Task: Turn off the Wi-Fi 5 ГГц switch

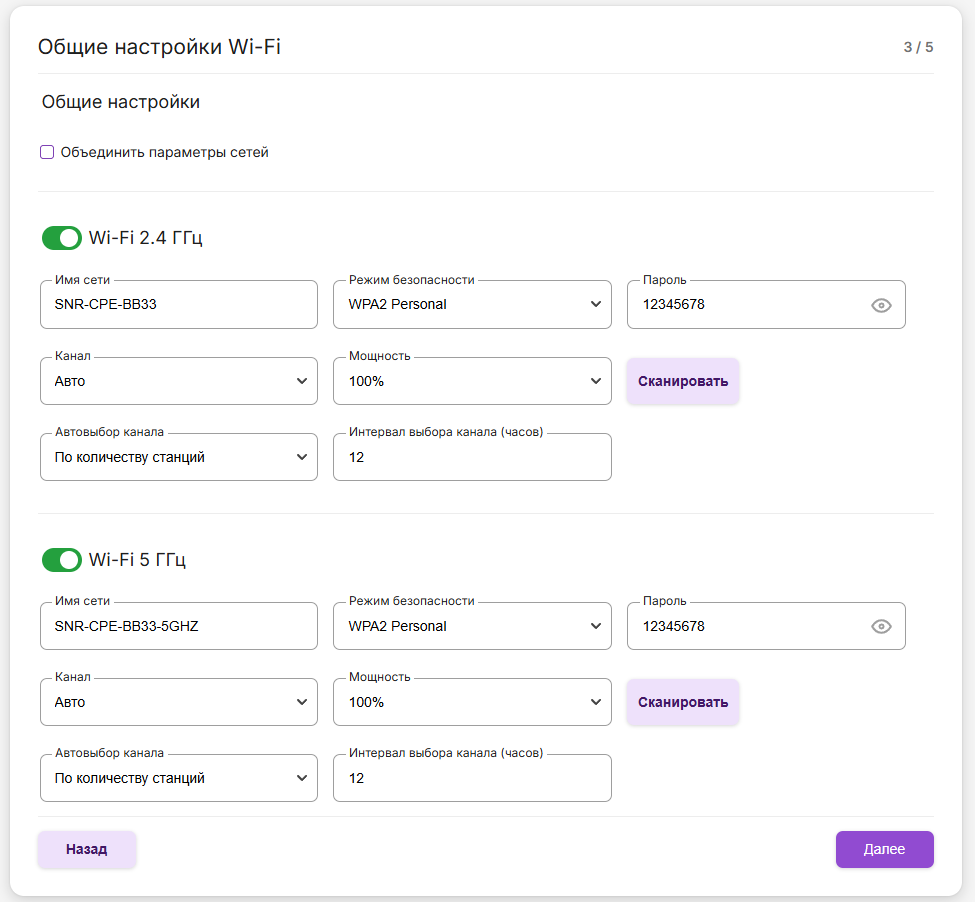Action: point(62,560)
